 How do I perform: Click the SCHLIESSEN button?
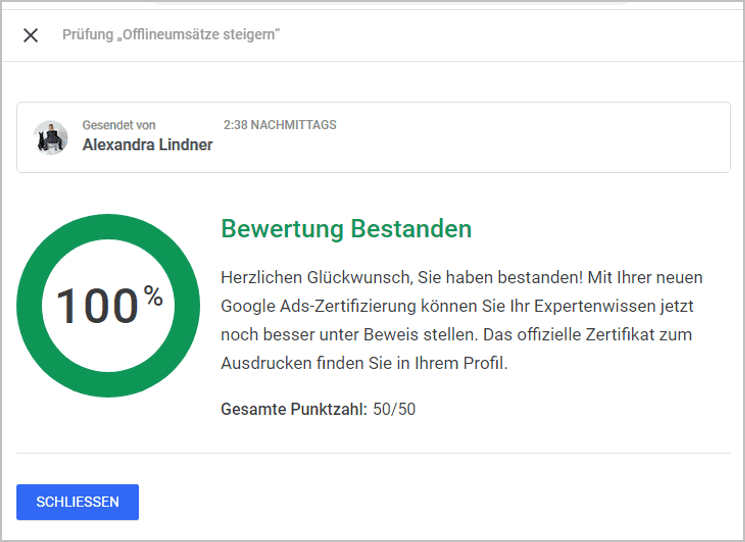(x=77, y=502)
